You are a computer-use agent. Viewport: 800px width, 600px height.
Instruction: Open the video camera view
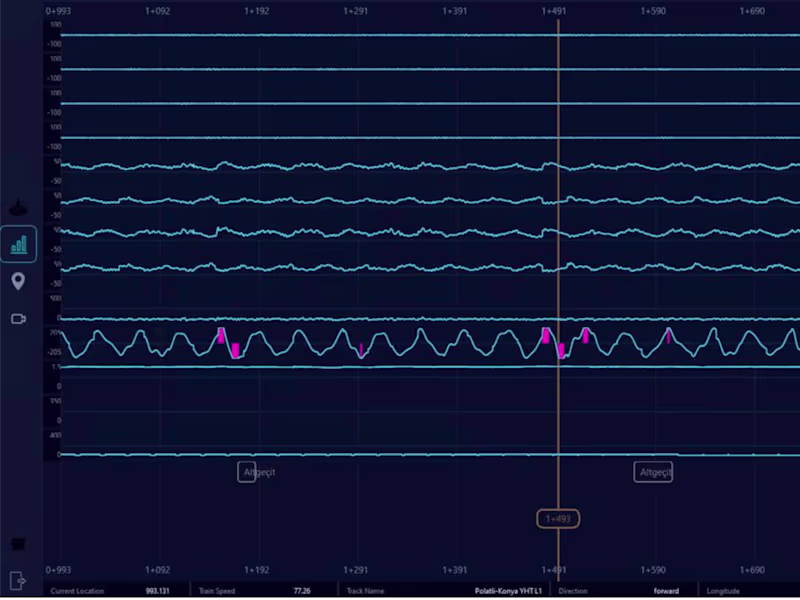coord(18,319)
